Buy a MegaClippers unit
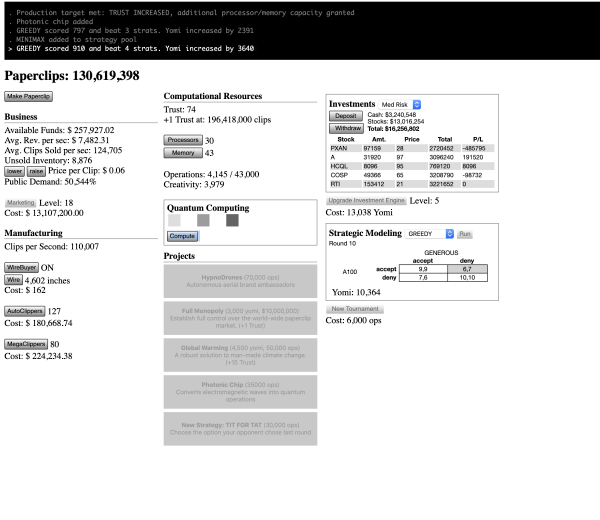Image resolution: width=600 pixels, height=520 pixels. point(26,343)
